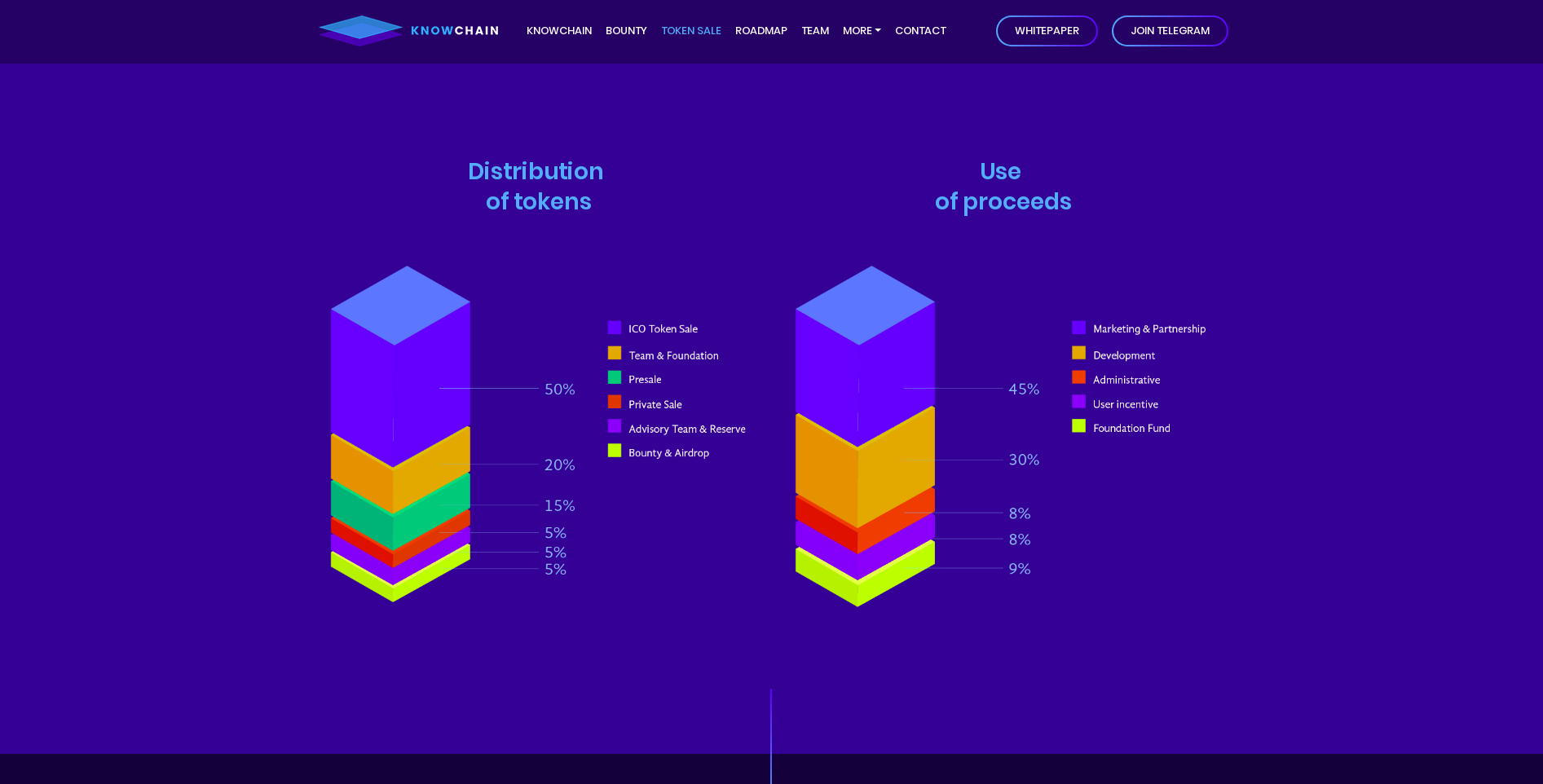Click the Development legend swatch
This screenshot has width=1543, height=784.
click(1078, 353)
